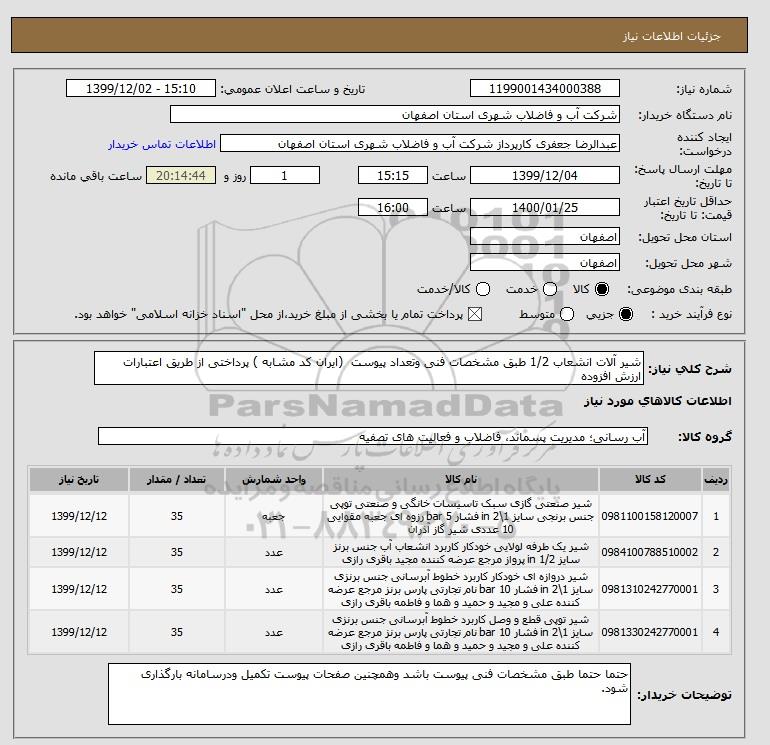
Task: Click the buyer organization name field
Action: 395,114
